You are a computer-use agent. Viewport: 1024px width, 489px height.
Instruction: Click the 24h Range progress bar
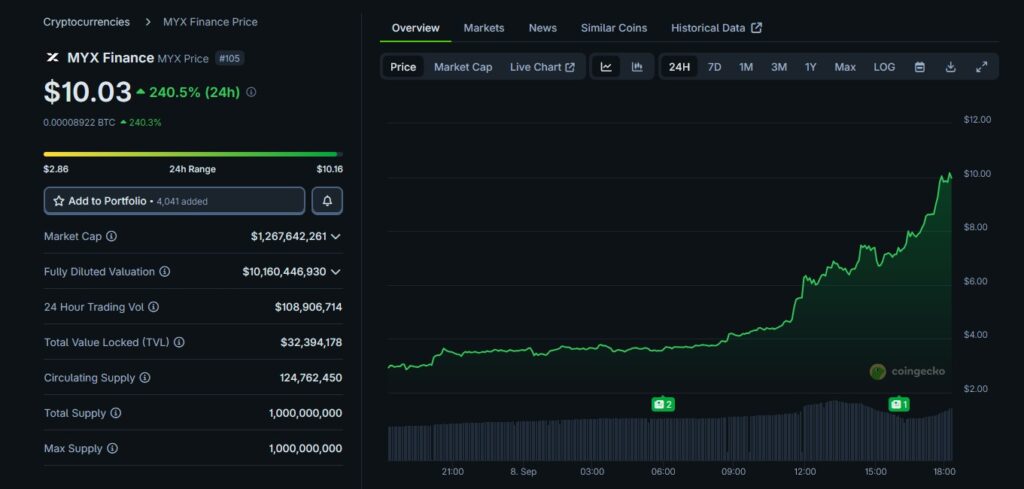tap(193, 154)
